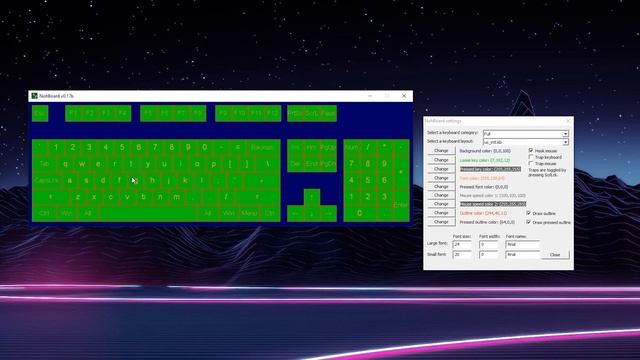Change the Mouse speed color 2 setting
Image resolution: width=640 pixels, height=360 pixels.
(441, 204)
